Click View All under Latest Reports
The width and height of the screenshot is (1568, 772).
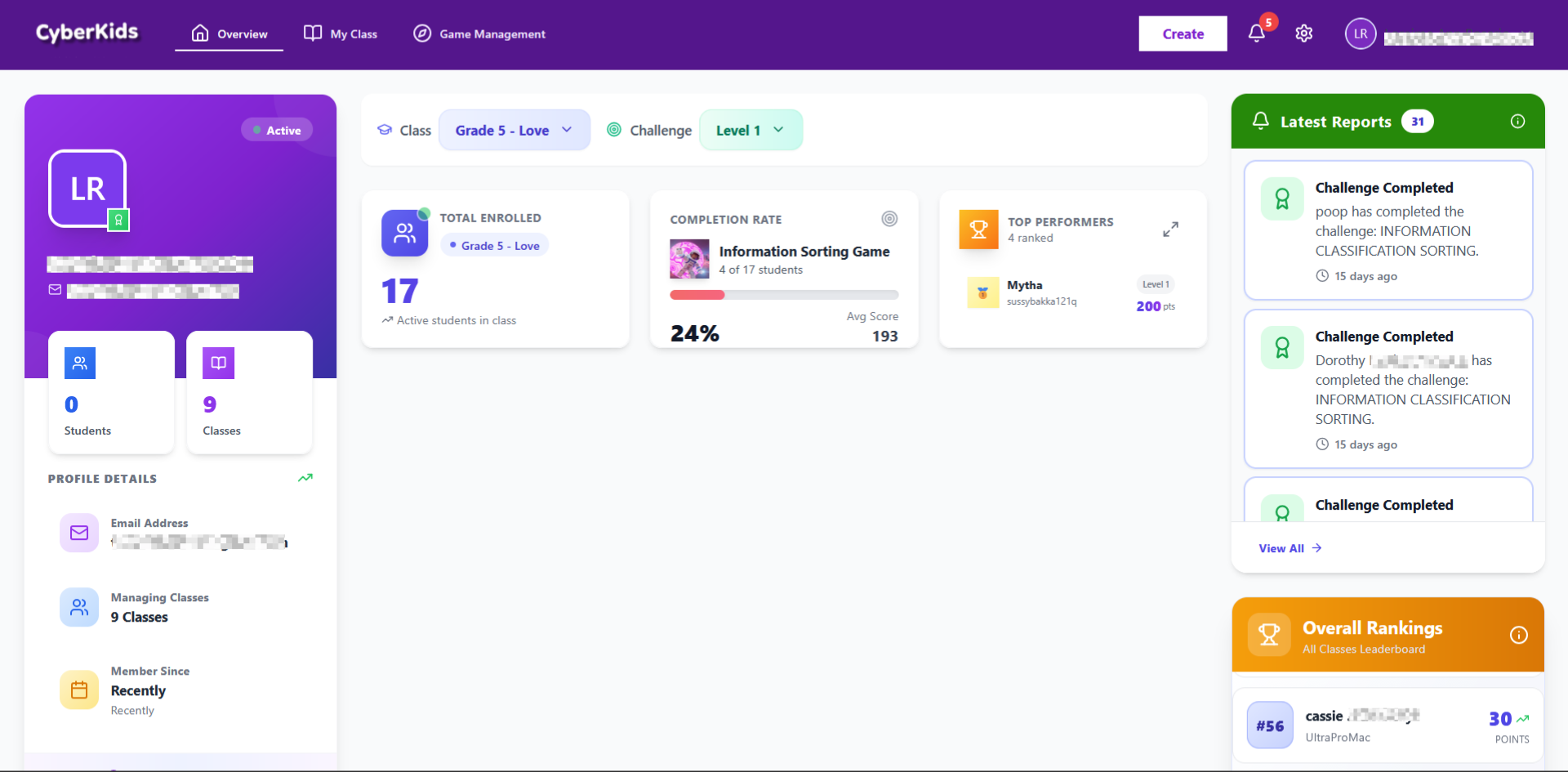click(1289, 548)
